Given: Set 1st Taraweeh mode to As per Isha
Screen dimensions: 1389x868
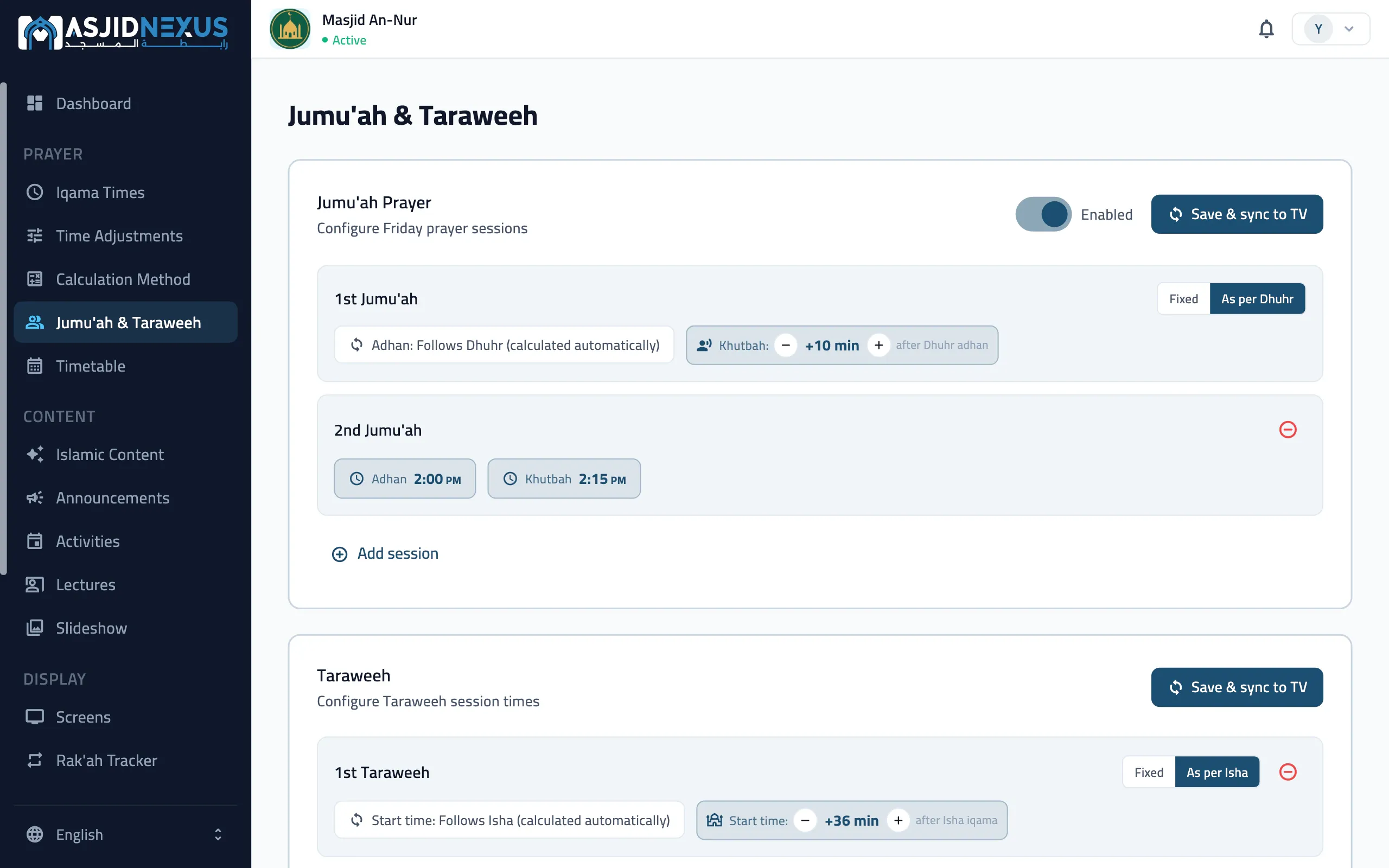Looking at the screenshot, I should [x=1217, y=772].
